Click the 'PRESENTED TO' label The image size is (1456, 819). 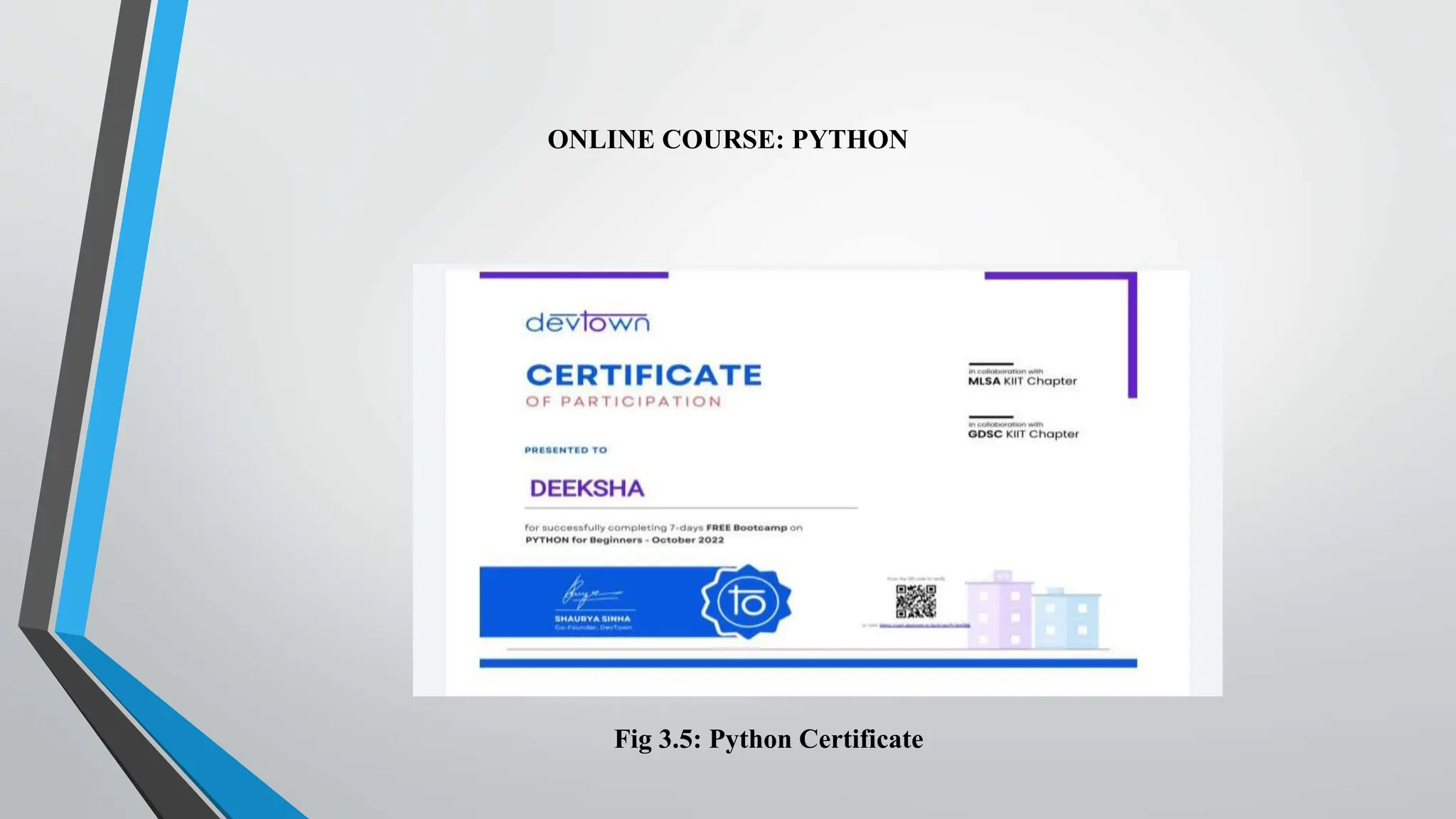pos(566,450)
